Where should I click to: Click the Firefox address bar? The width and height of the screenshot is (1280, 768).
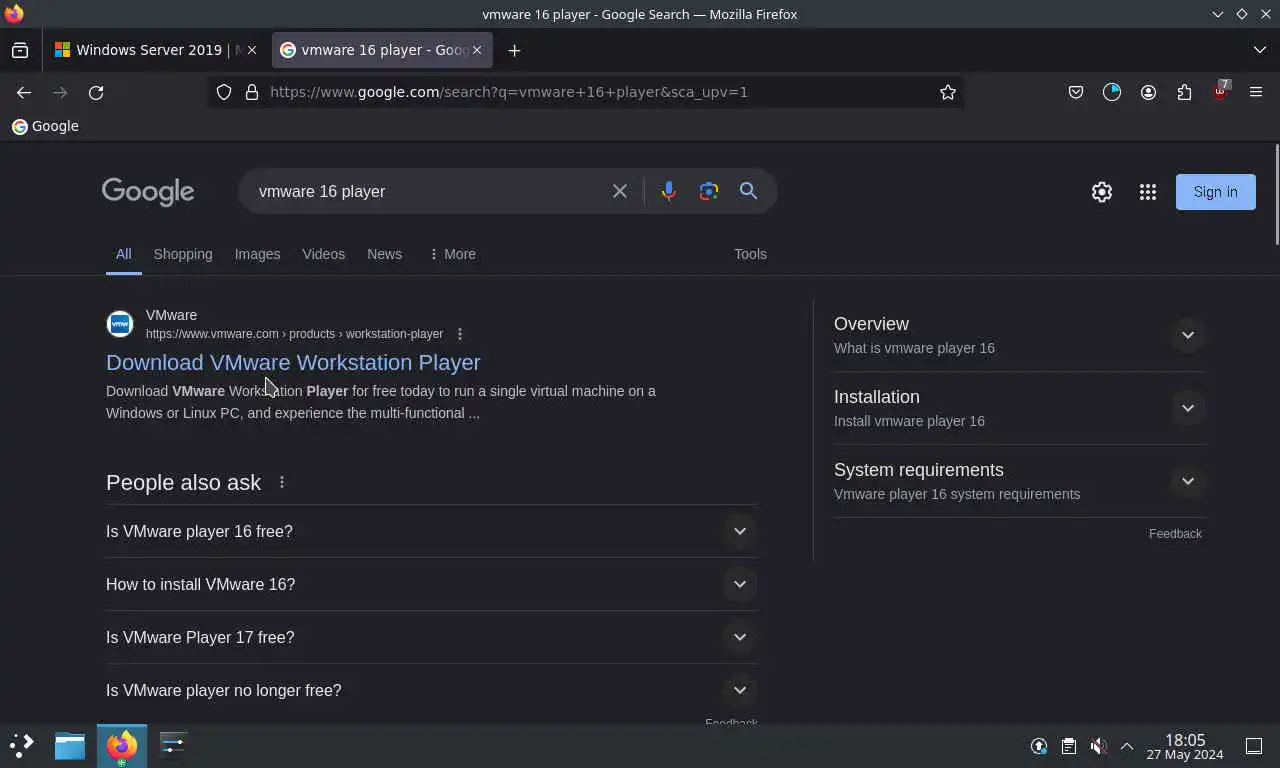(600, 92)
